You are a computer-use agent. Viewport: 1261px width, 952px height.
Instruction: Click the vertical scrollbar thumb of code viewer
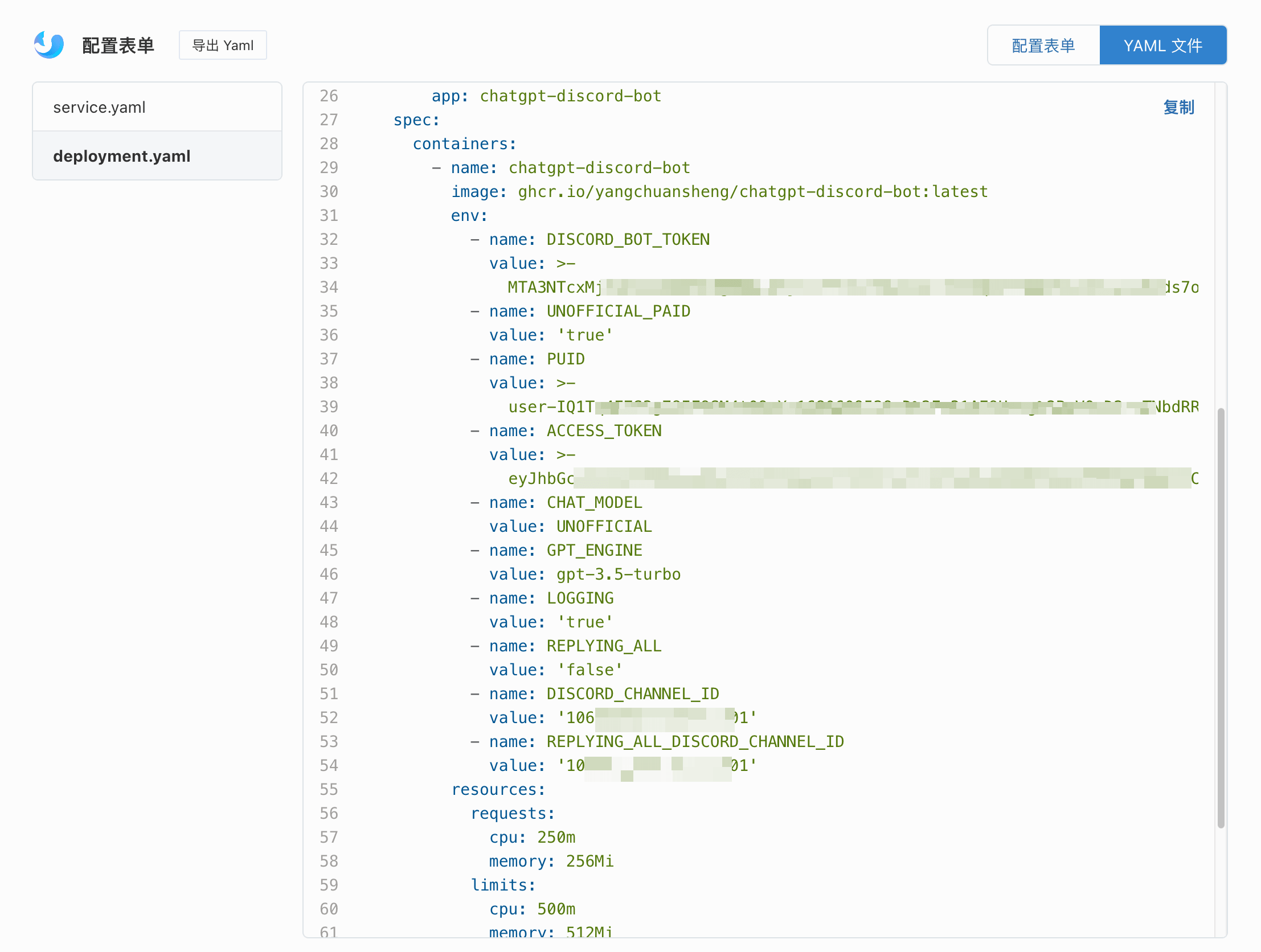coord(1221,618)
